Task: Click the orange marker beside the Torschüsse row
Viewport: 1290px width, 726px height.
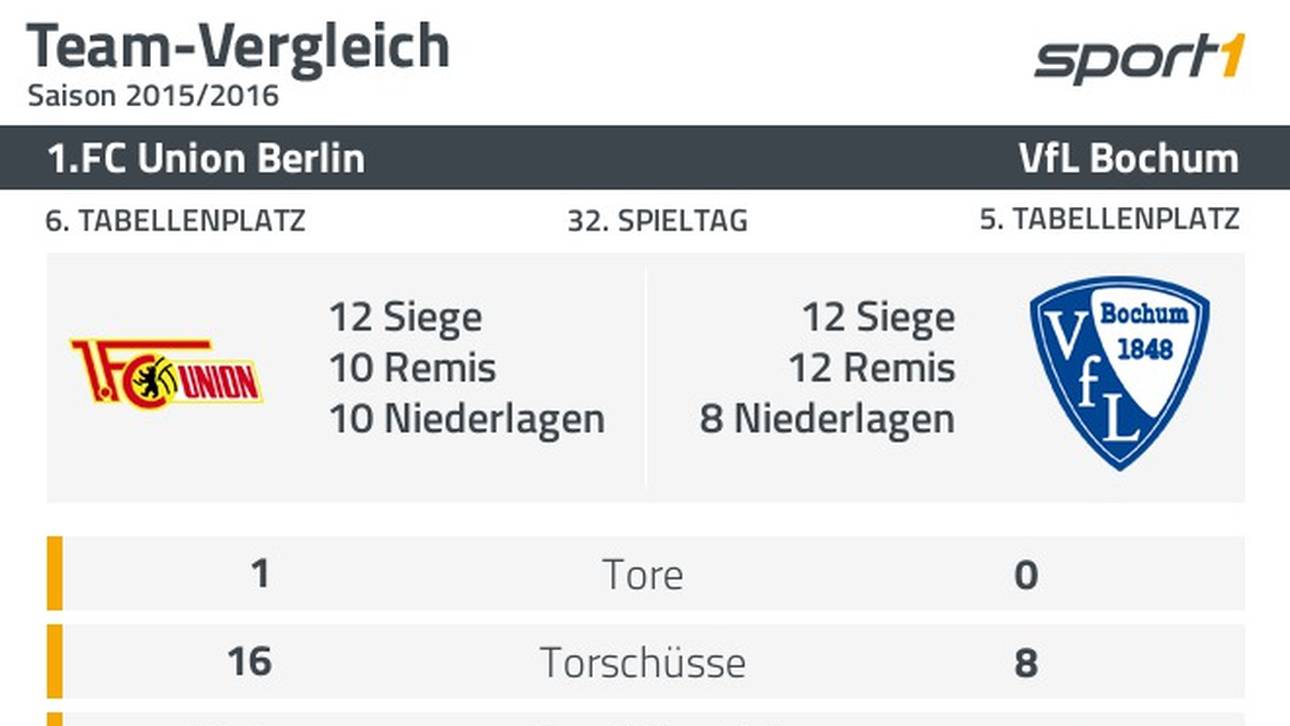Action: 55,661
